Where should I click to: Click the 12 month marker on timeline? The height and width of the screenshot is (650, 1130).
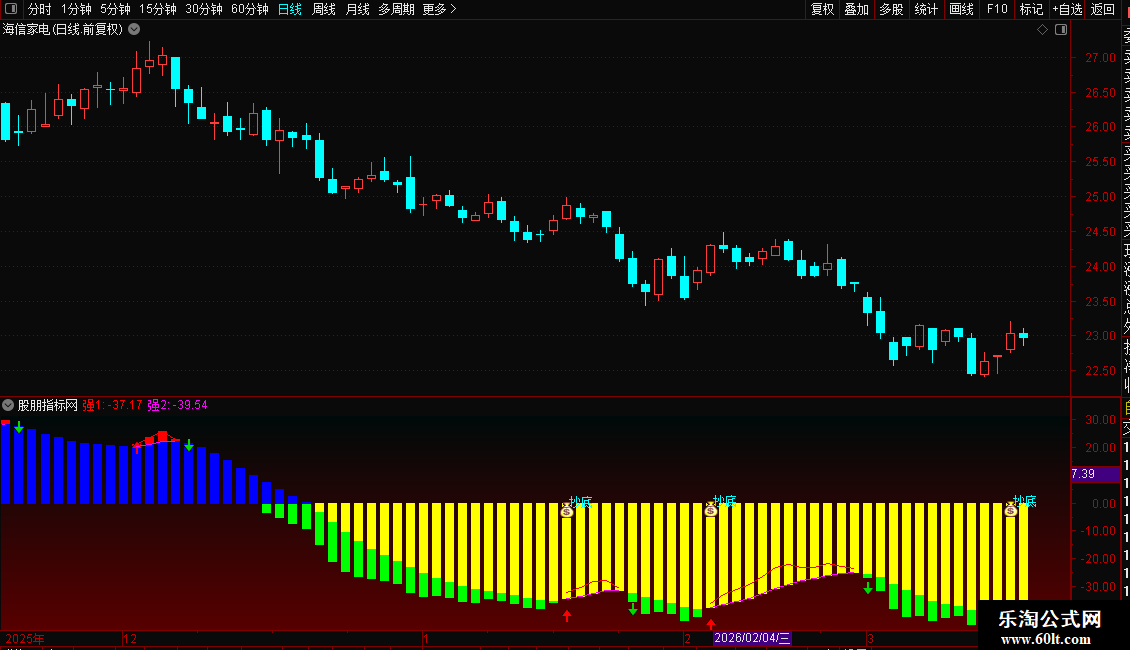[x=130, y=638]
